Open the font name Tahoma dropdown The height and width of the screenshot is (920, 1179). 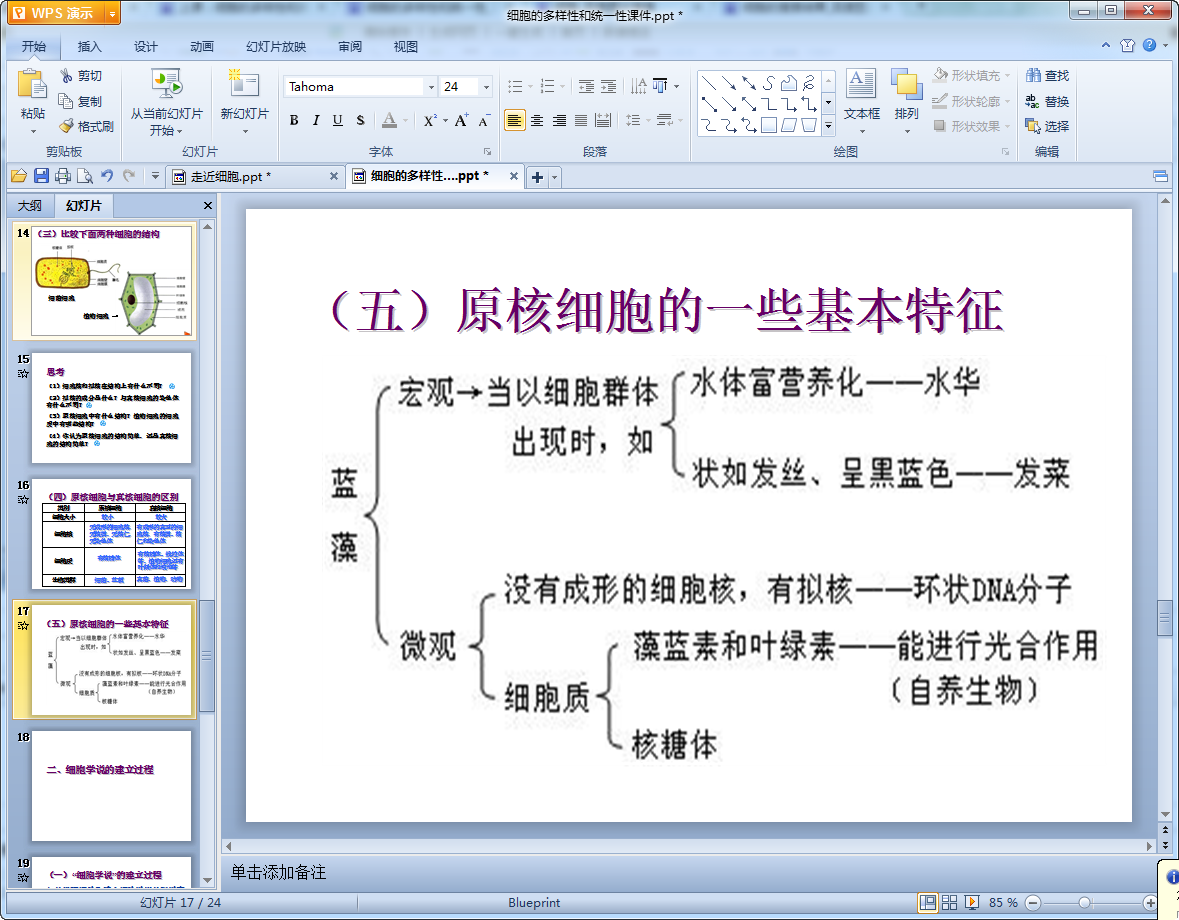(431, 86)
